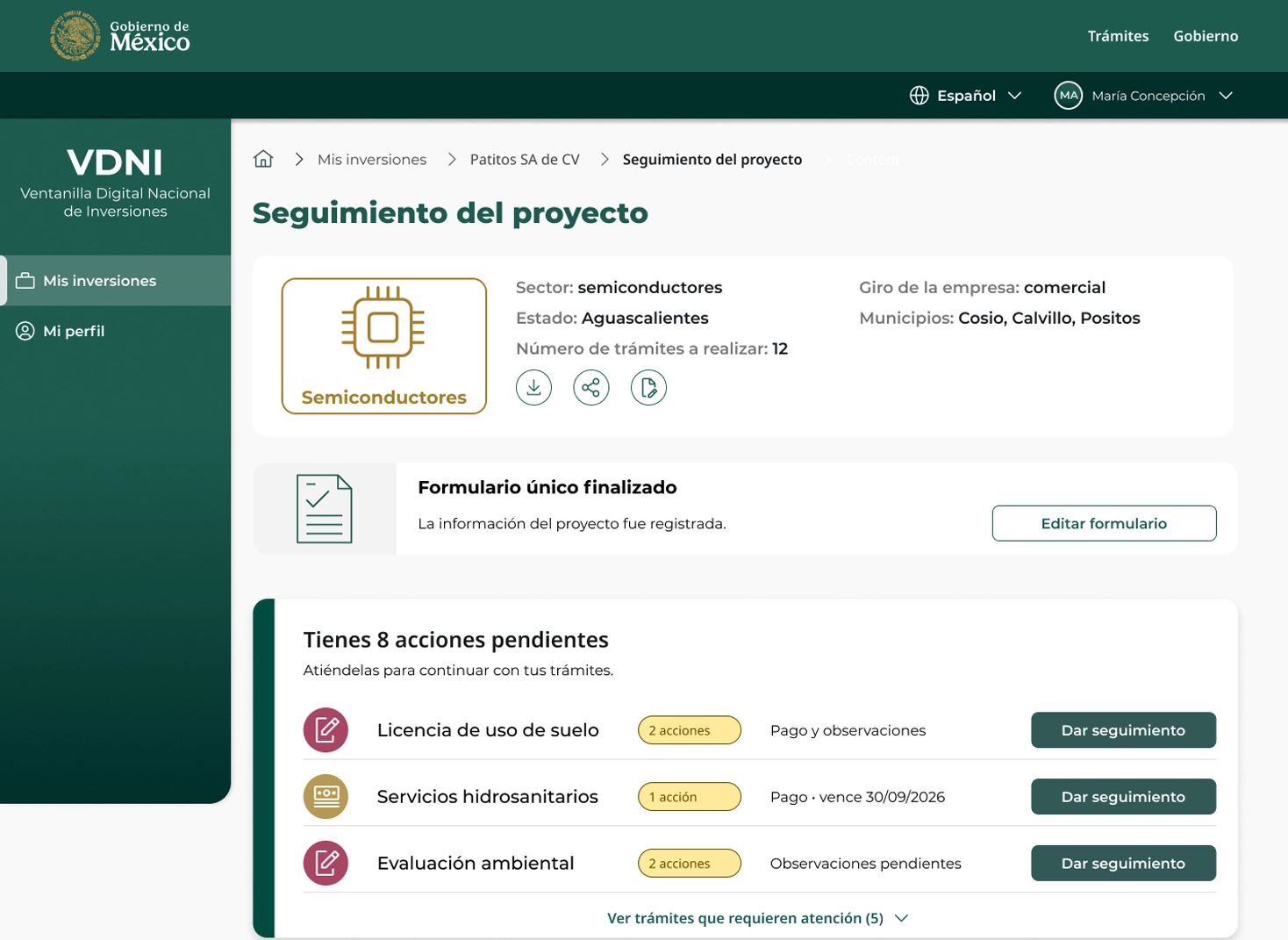Click 'Formulario único finalizado' heading
The height and width of the screenshot is (940, 1288).
click(547, 488)
